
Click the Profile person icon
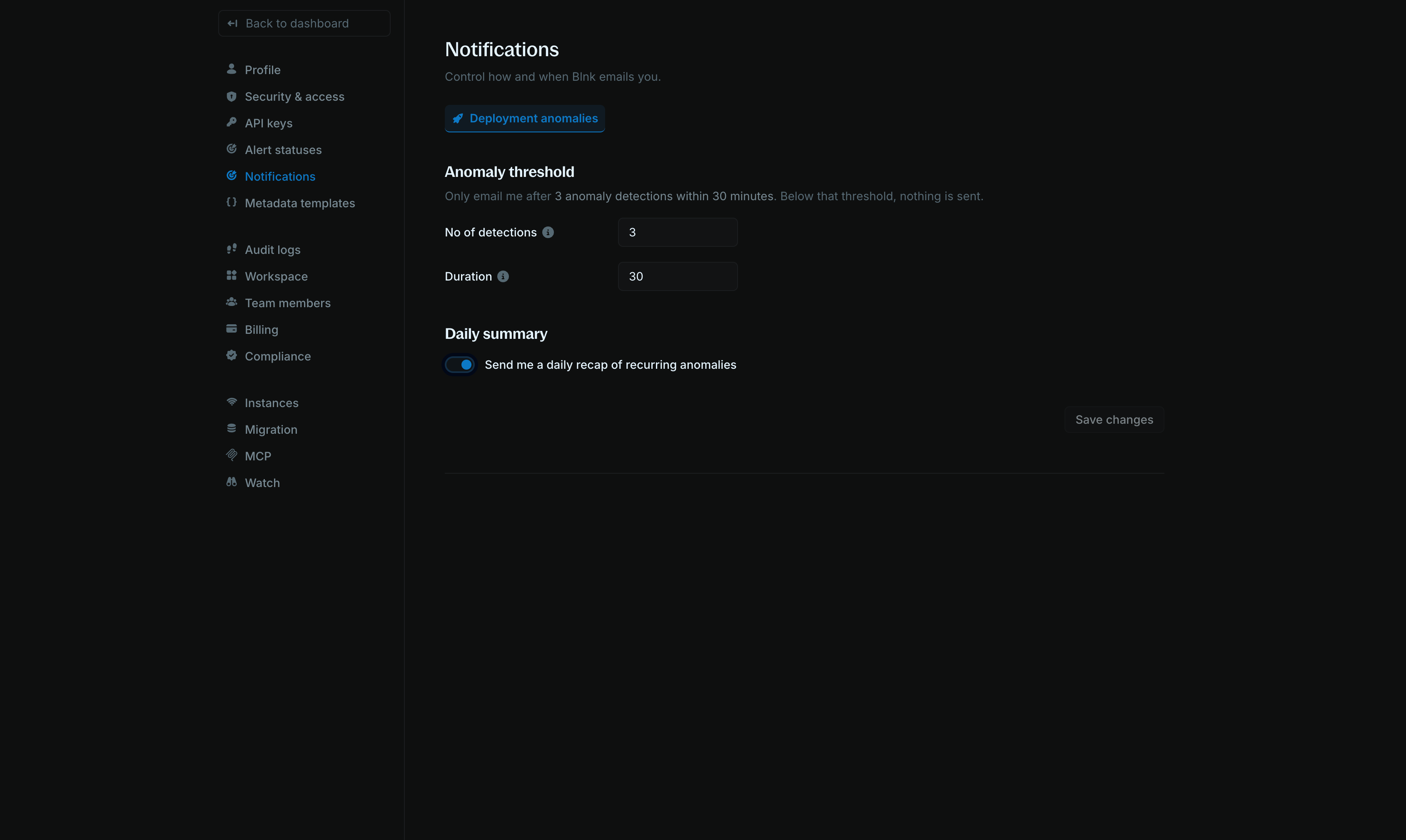231,69
